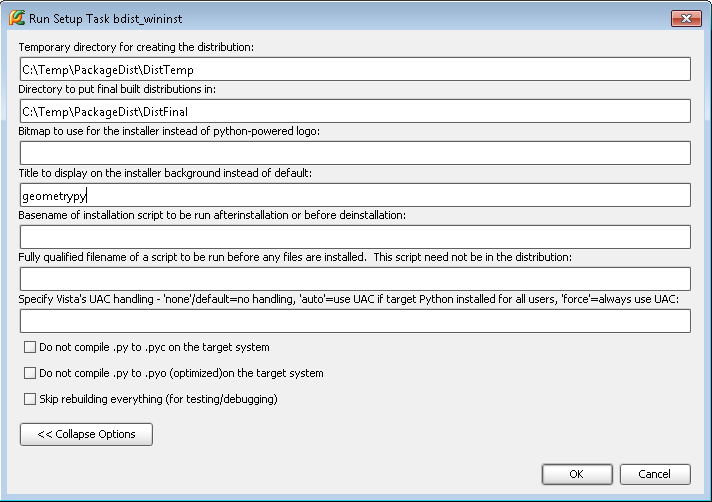Collapse the options section
The height and width of the screenshot is (502, 712).
point(86,434)
